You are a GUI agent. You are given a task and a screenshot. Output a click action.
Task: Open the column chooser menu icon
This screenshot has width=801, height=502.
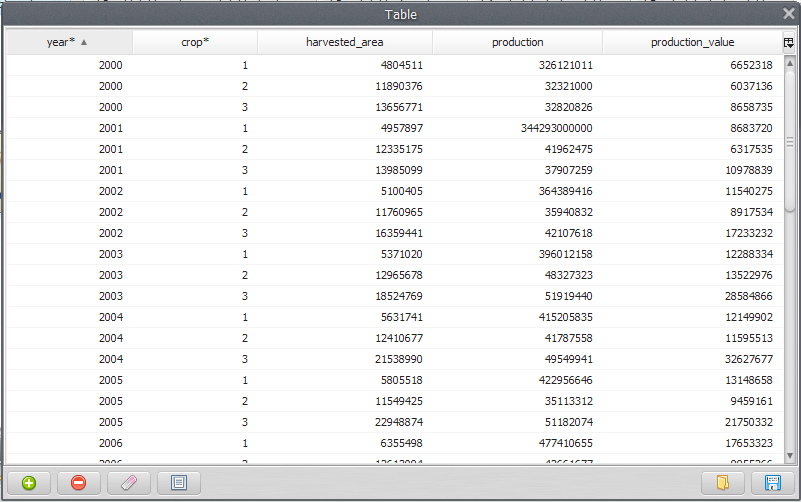[789, 43]
